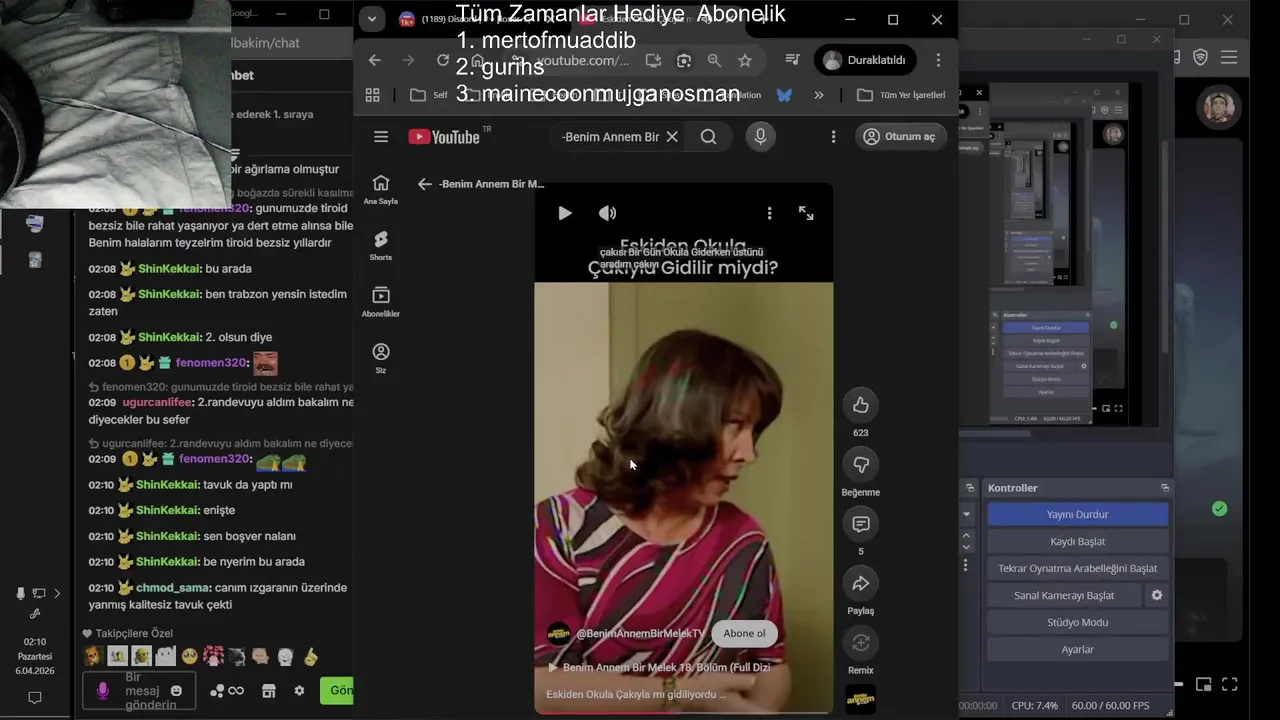Open the Chrome tab search dropdown

(x=371, y=19)
